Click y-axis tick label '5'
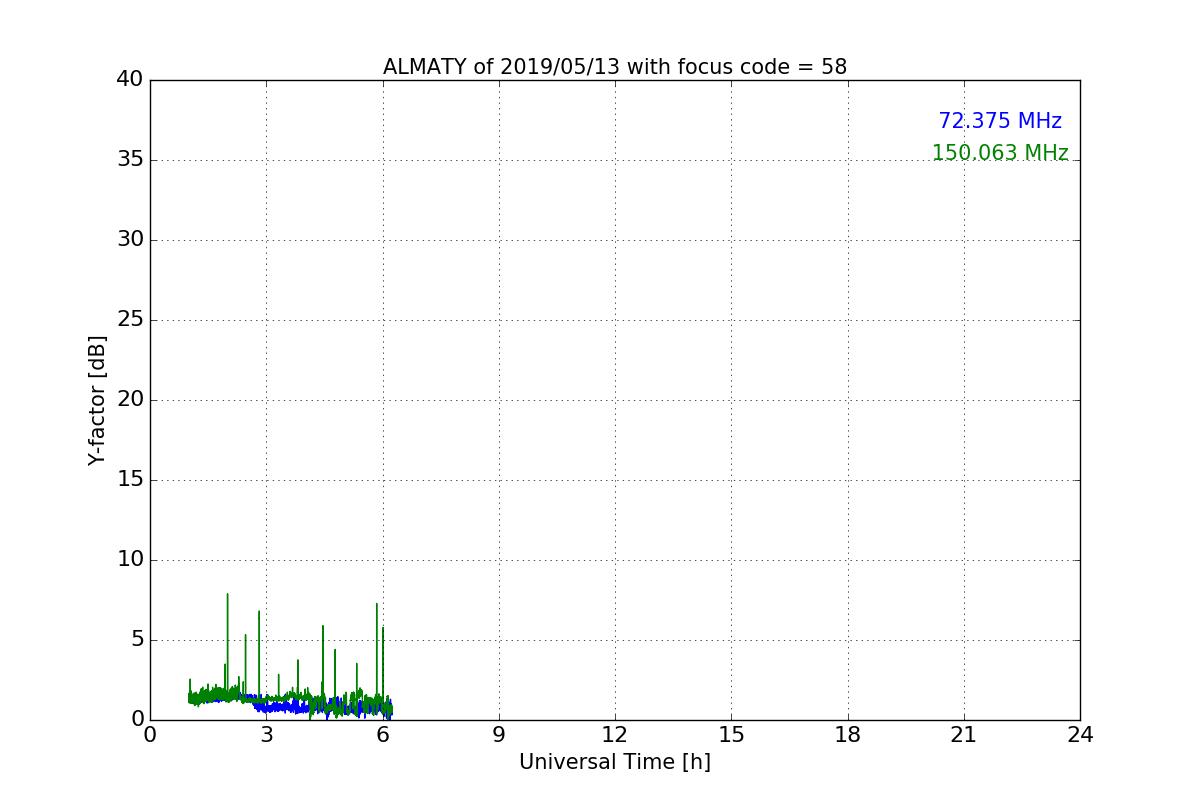 coord(137,640)
